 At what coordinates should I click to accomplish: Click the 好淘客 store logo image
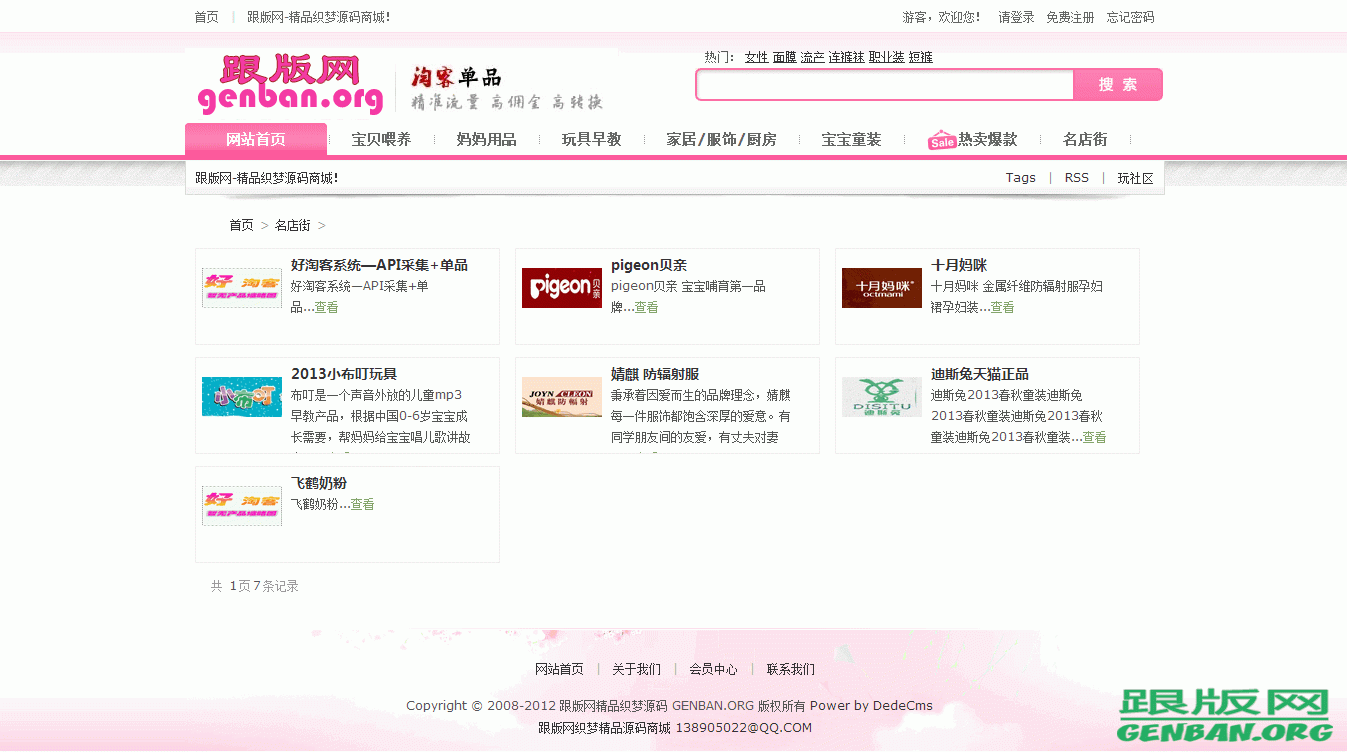click(x=241, y=288)
